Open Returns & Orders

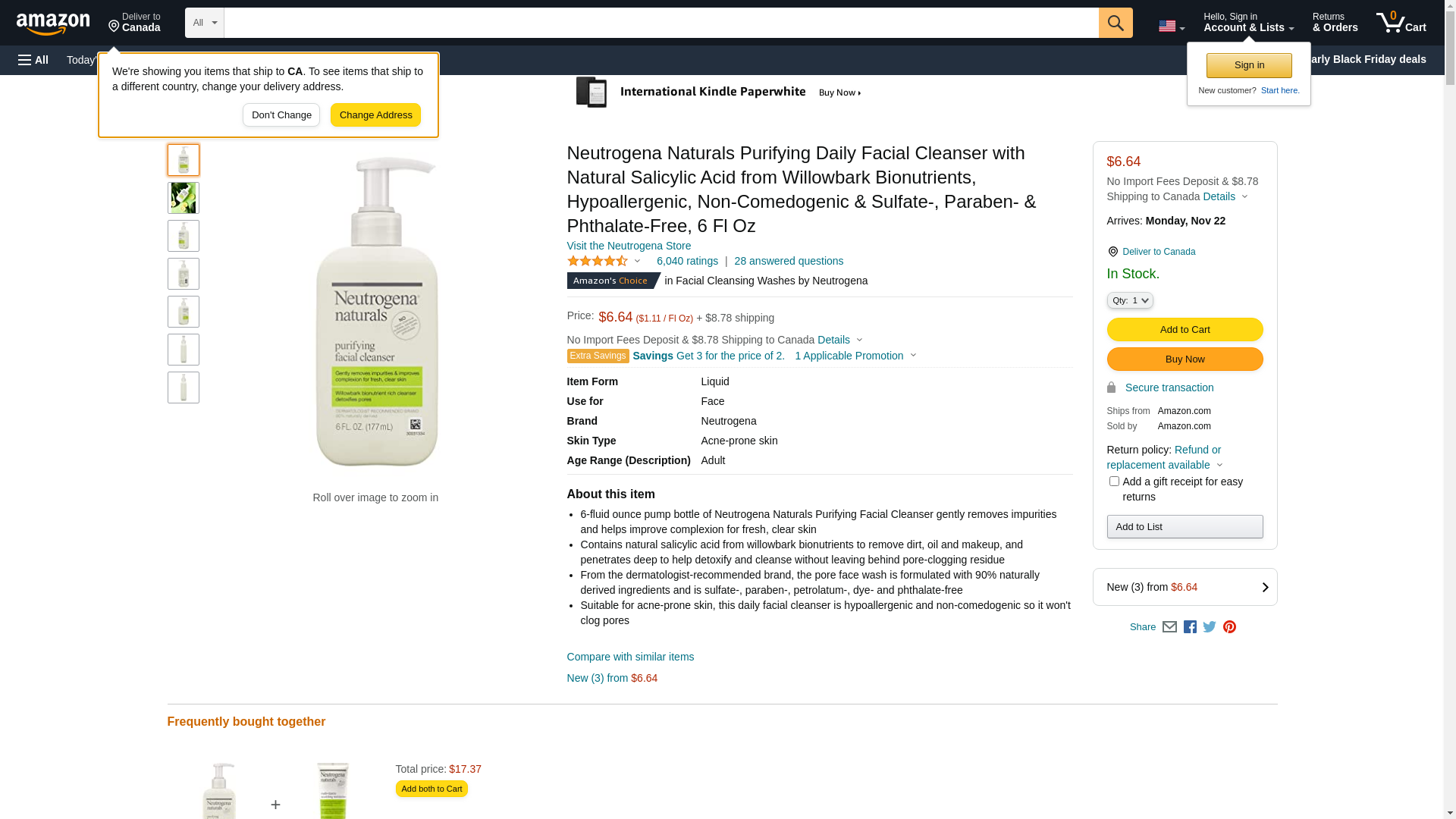click(1335, 23)
